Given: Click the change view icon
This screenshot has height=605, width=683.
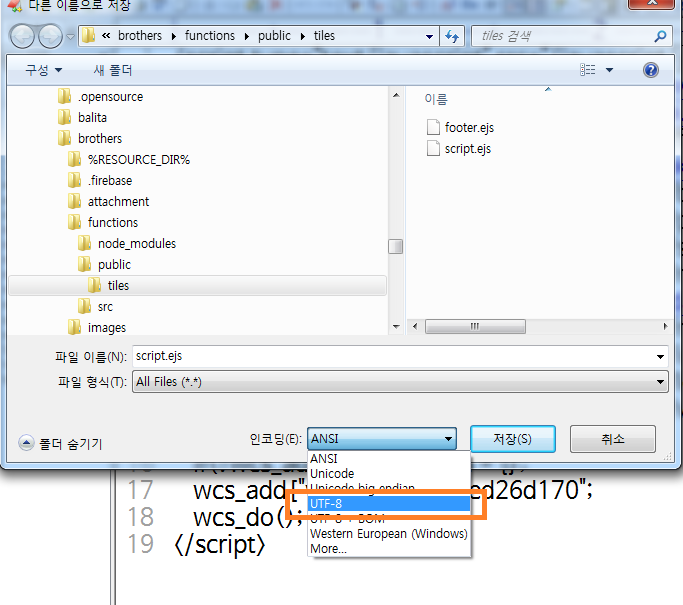Looking at the screenshot, I should tap(588, 70).
